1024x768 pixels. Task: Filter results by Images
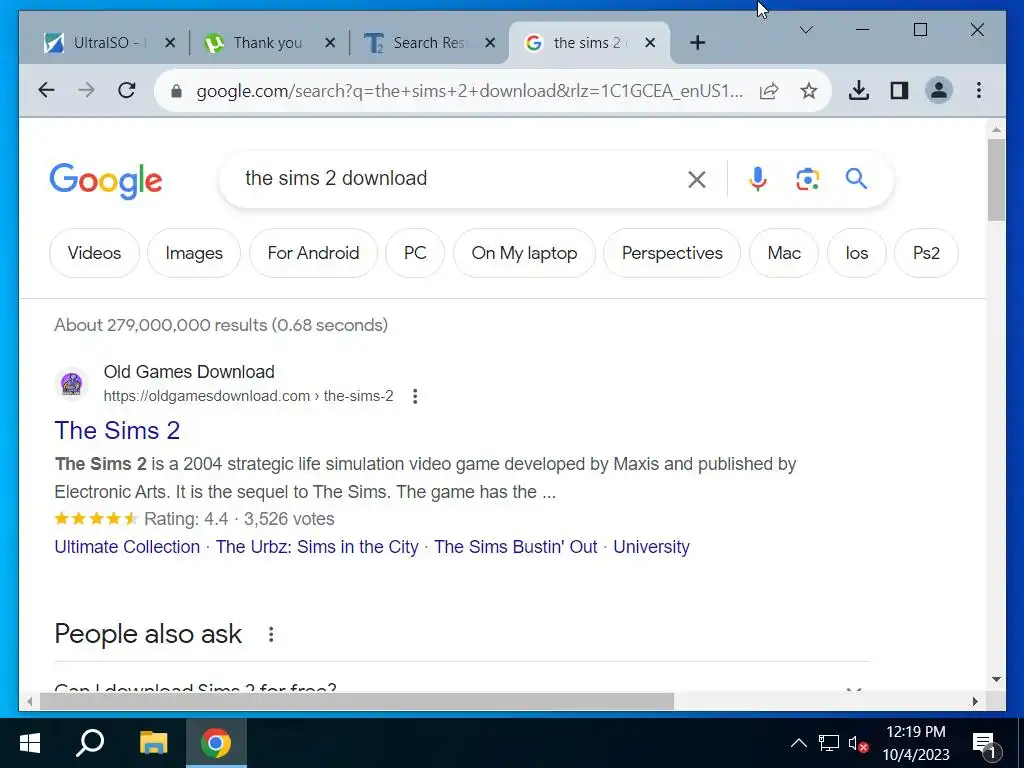[194, 253]
